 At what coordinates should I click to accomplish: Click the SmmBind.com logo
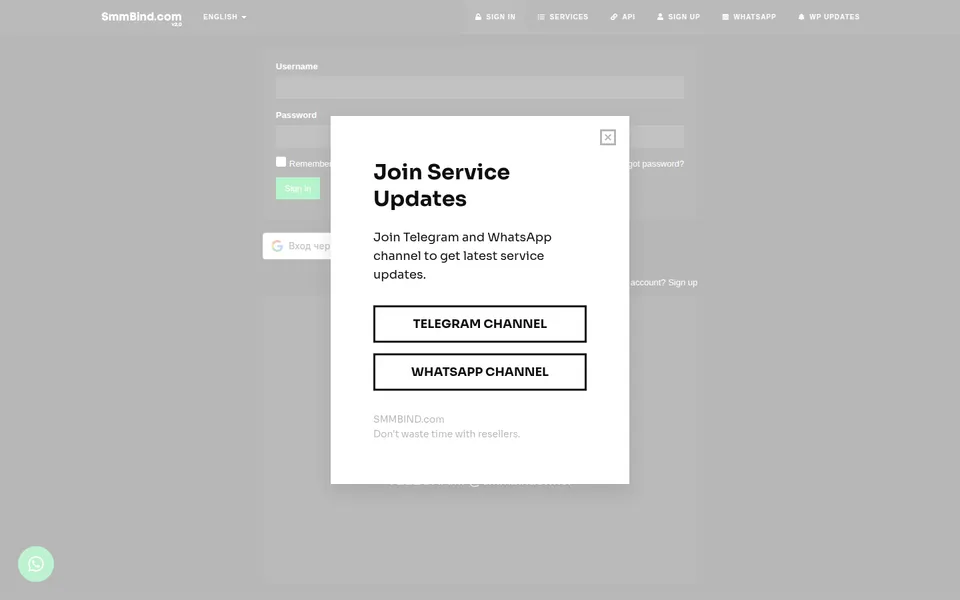coord(141,18)
